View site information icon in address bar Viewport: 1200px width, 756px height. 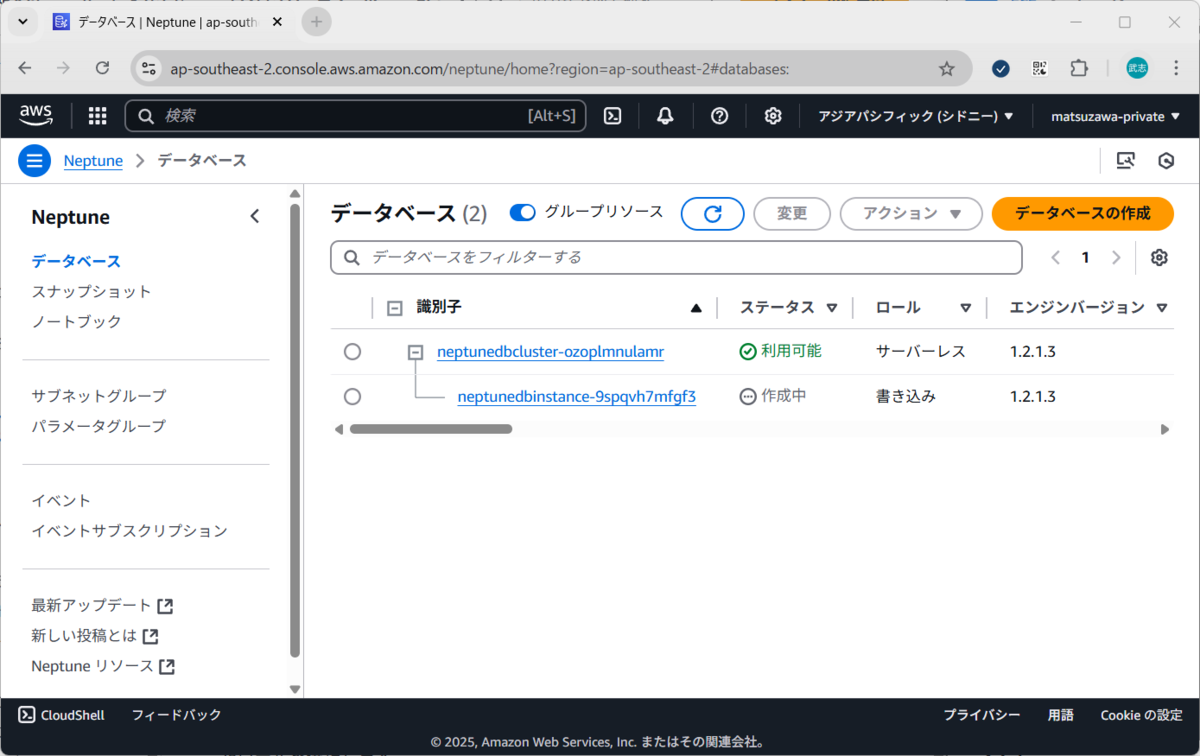pos(149,68)
